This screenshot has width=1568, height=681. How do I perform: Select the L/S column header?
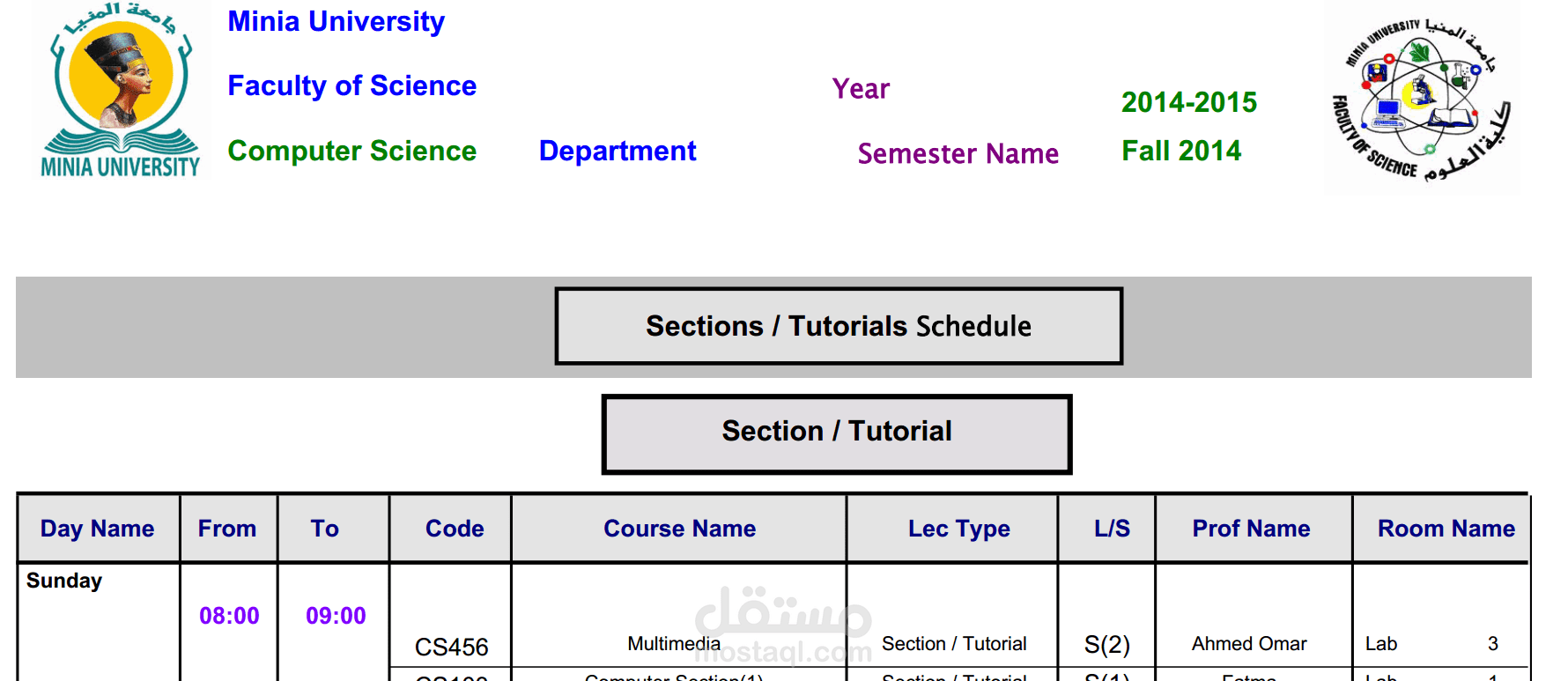coord(1112,529)
